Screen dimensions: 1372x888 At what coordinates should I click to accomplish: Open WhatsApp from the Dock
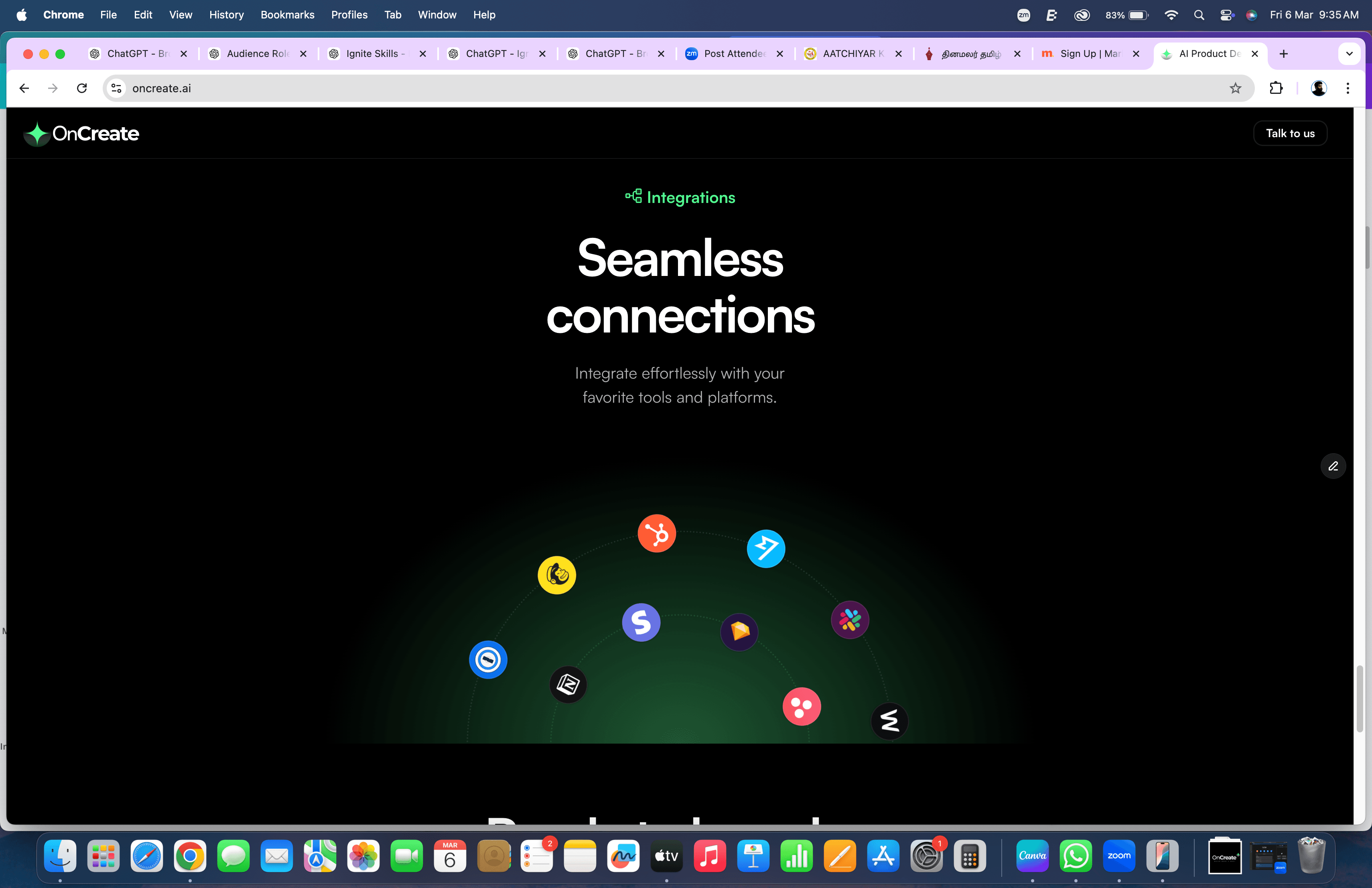[1076, 857]
